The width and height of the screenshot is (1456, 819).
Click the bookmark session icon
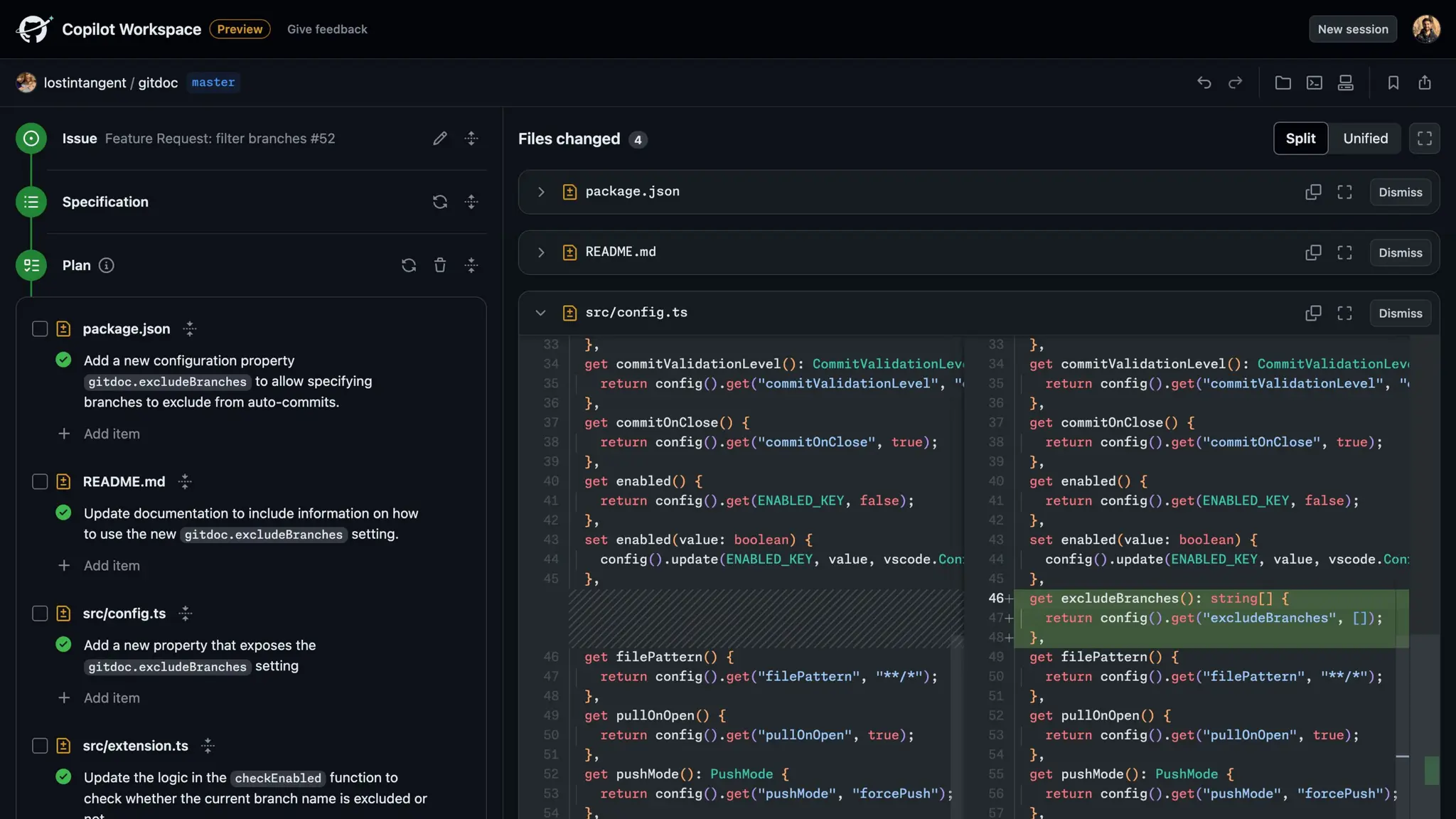(1393, 82)
